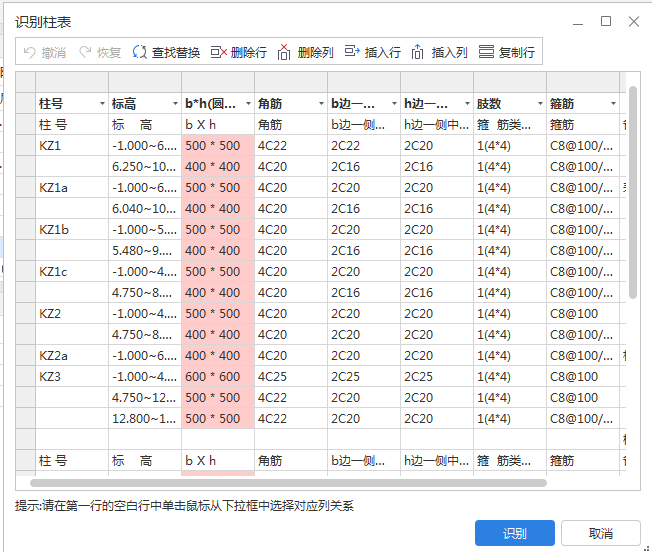
Task: Open the b*h(圆... column mapping dropdown
Action: coord(248,103)
